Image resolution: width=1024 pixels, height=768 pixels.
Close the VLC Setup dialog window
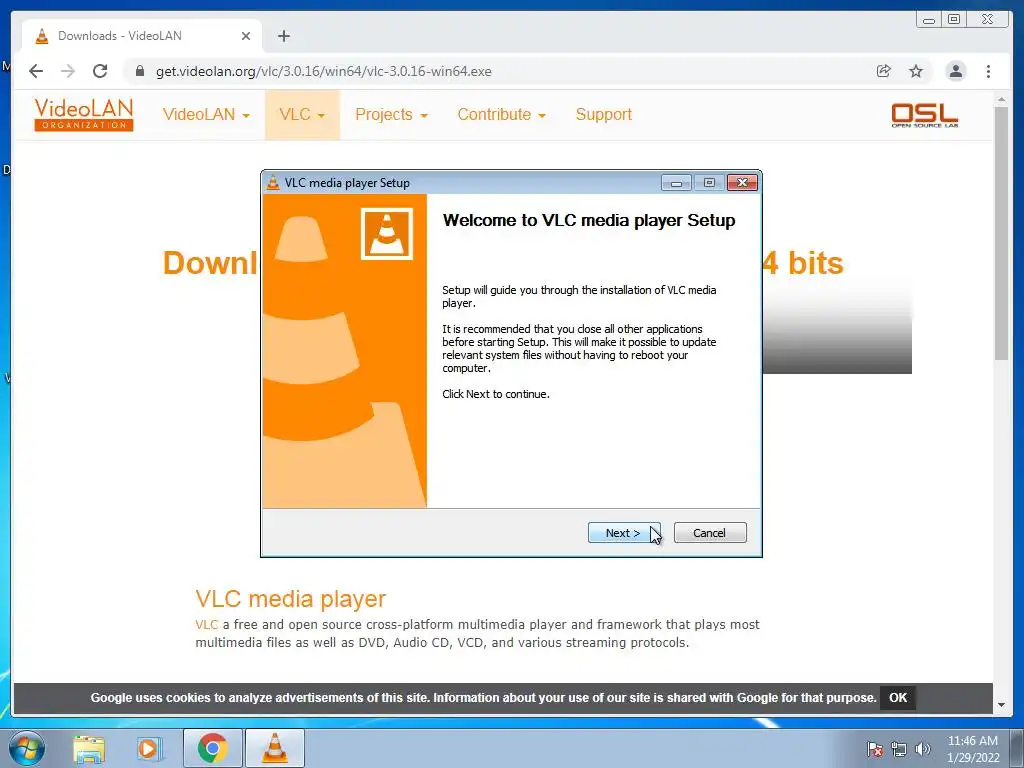(742, 183)
